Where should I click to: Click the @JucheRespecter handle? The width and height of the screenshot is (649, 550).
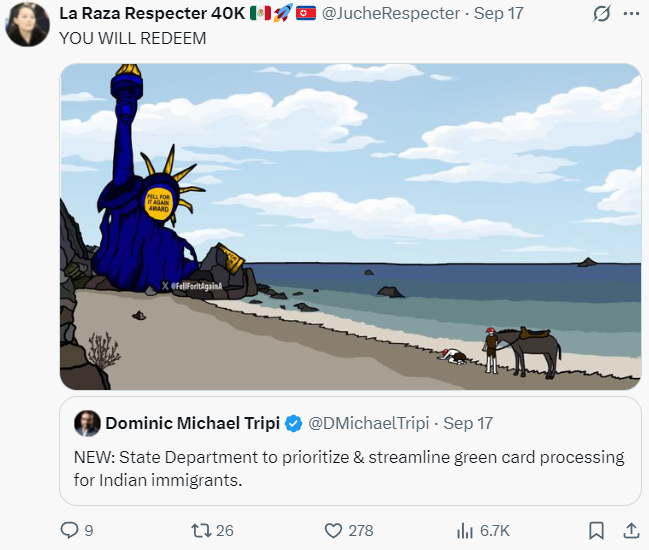pyautogui.click(x=391, y=13)
